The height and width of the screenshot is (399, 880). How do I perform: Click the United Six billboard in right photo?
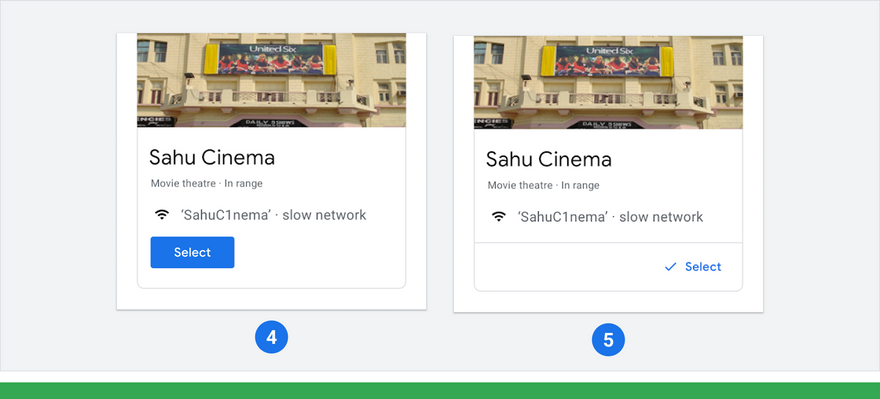[x=607, y=61]
